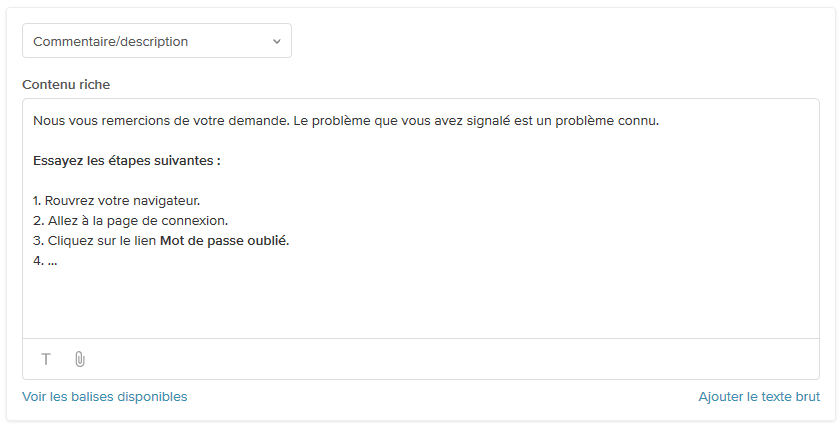The image size is (840, 426).
Task: Open the Commentaire/description dropdown
Action: coord(157,41)
